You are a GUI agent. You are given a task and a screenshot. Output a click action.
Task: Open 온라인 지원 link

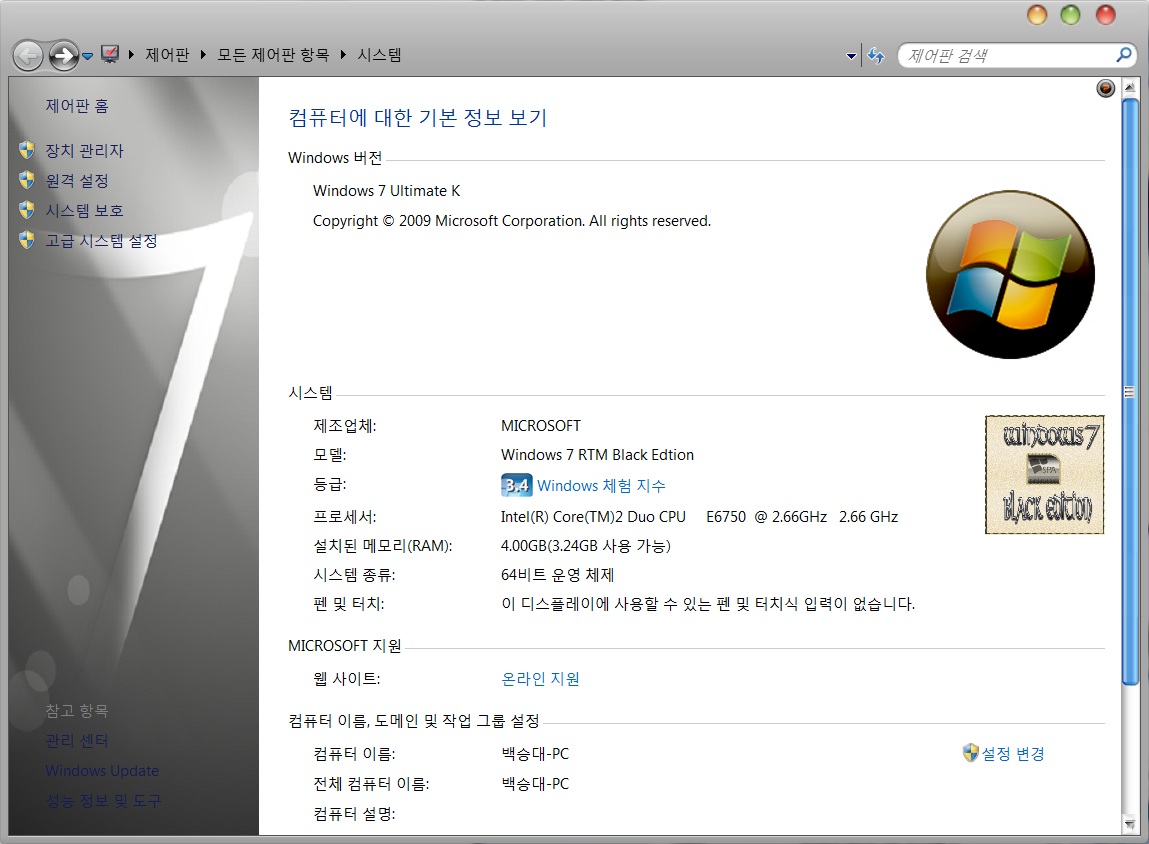tap(540, 679)
